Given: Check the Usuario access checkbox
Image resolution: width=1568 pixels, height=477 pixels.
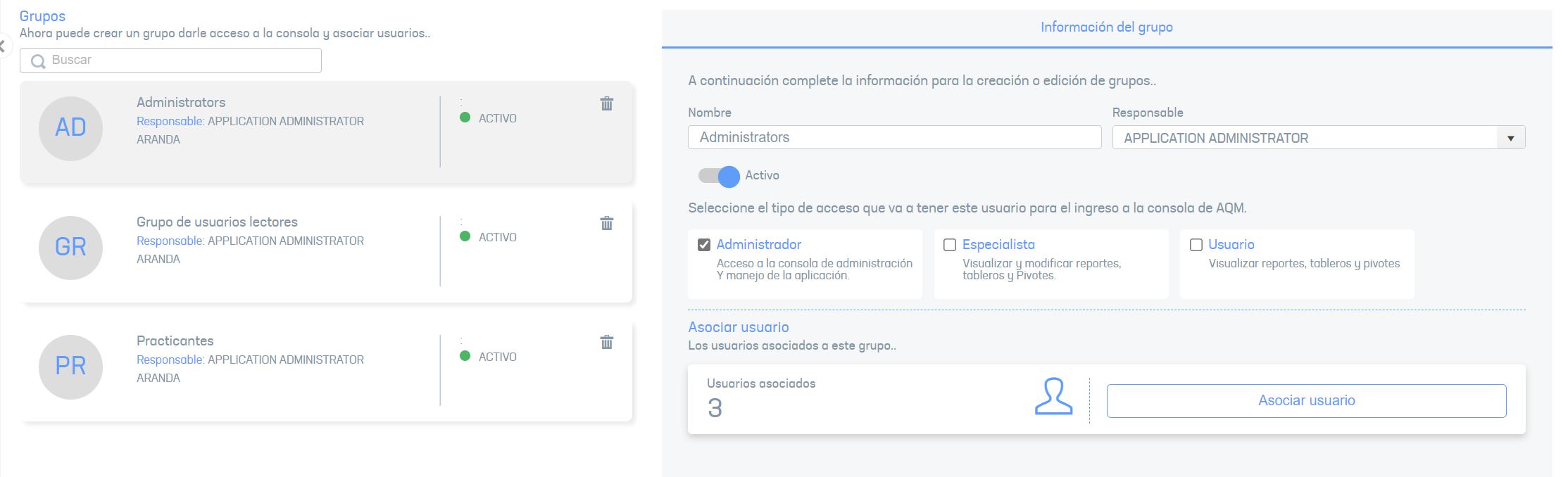Looking at the screenshot, I should tap(1196, 245).
